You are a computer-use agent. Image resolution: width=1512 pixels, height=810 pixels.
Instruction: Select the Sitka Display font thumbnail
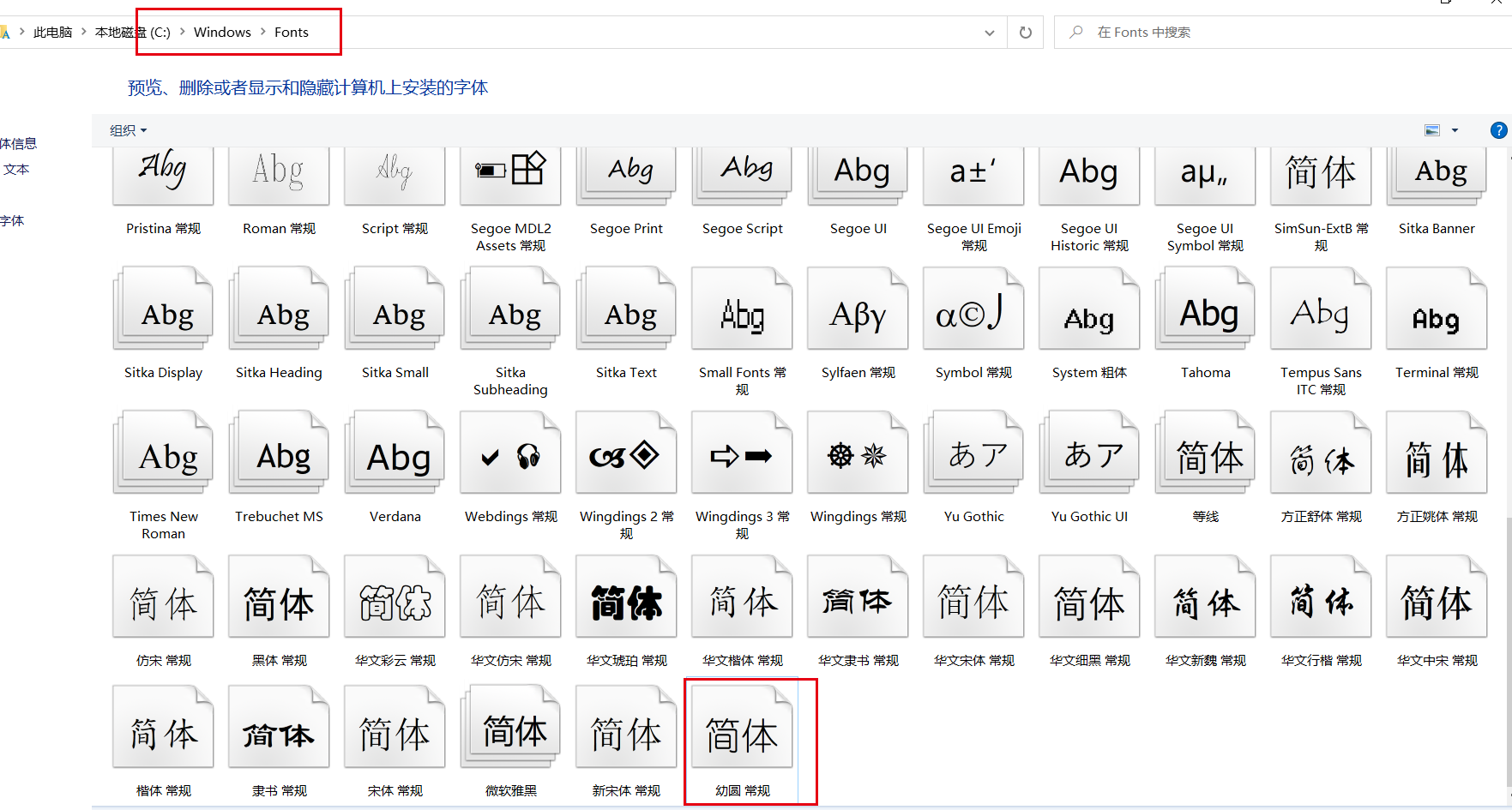coord(163,309)
